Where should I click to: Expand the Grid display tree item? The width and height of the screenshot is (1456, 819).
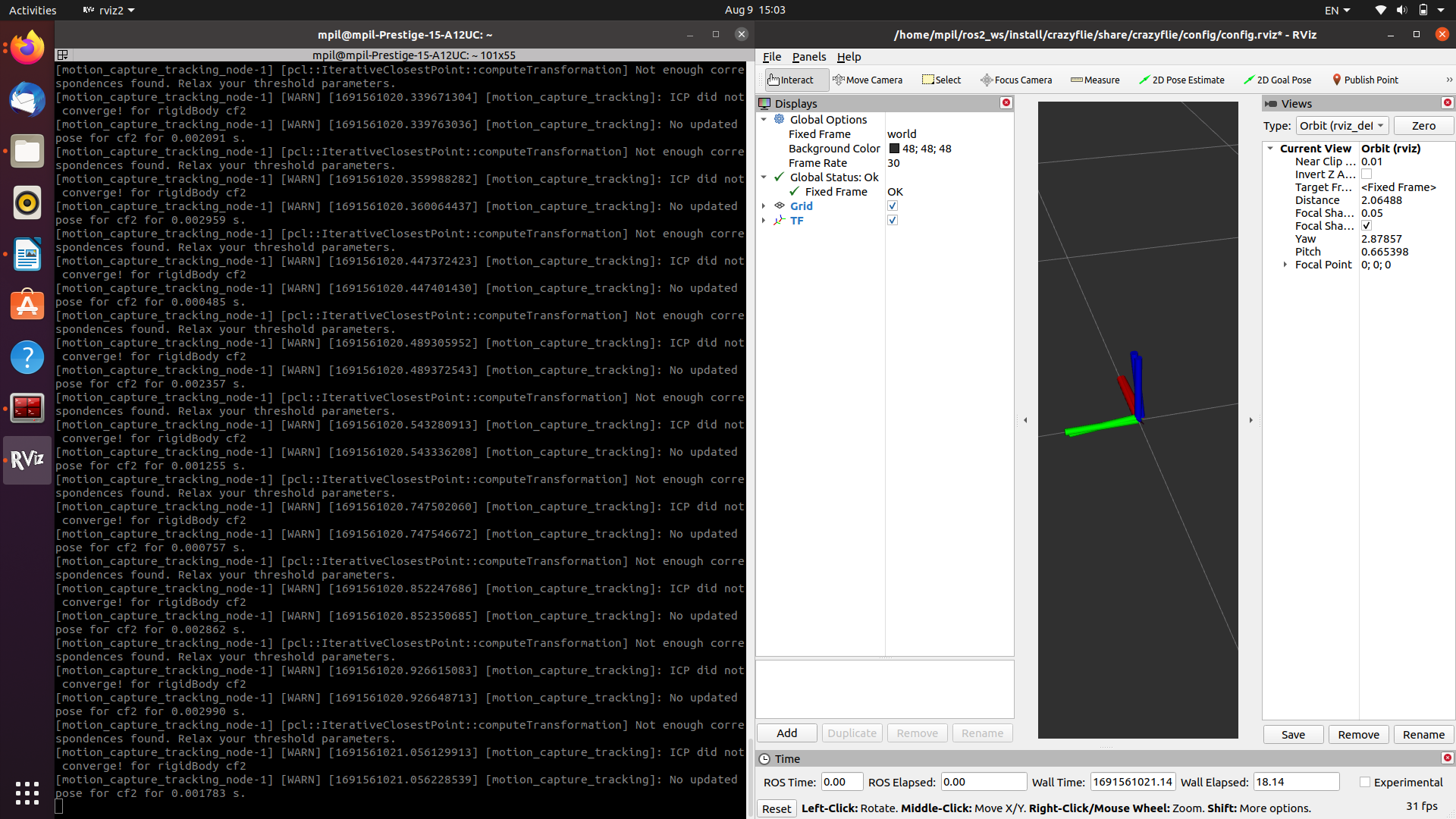click(x=764, y=206)
